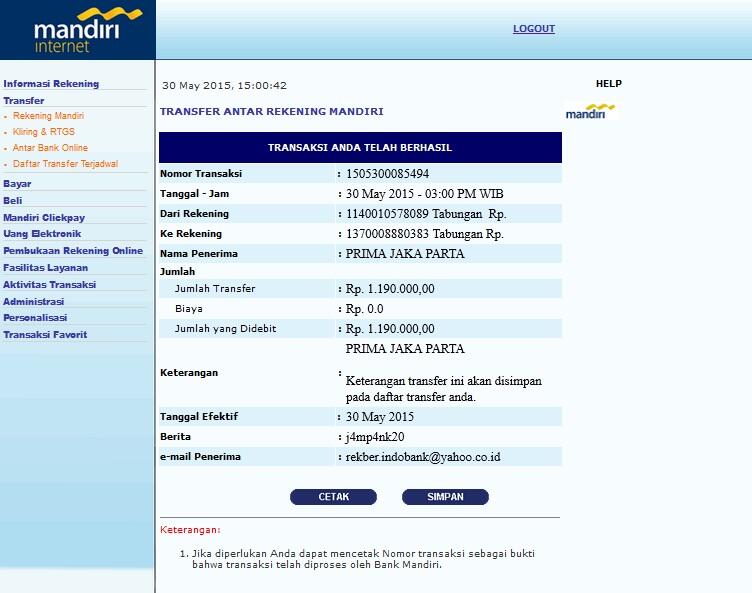Click the Mandiri Internet logo

click(x=88, y=30)
